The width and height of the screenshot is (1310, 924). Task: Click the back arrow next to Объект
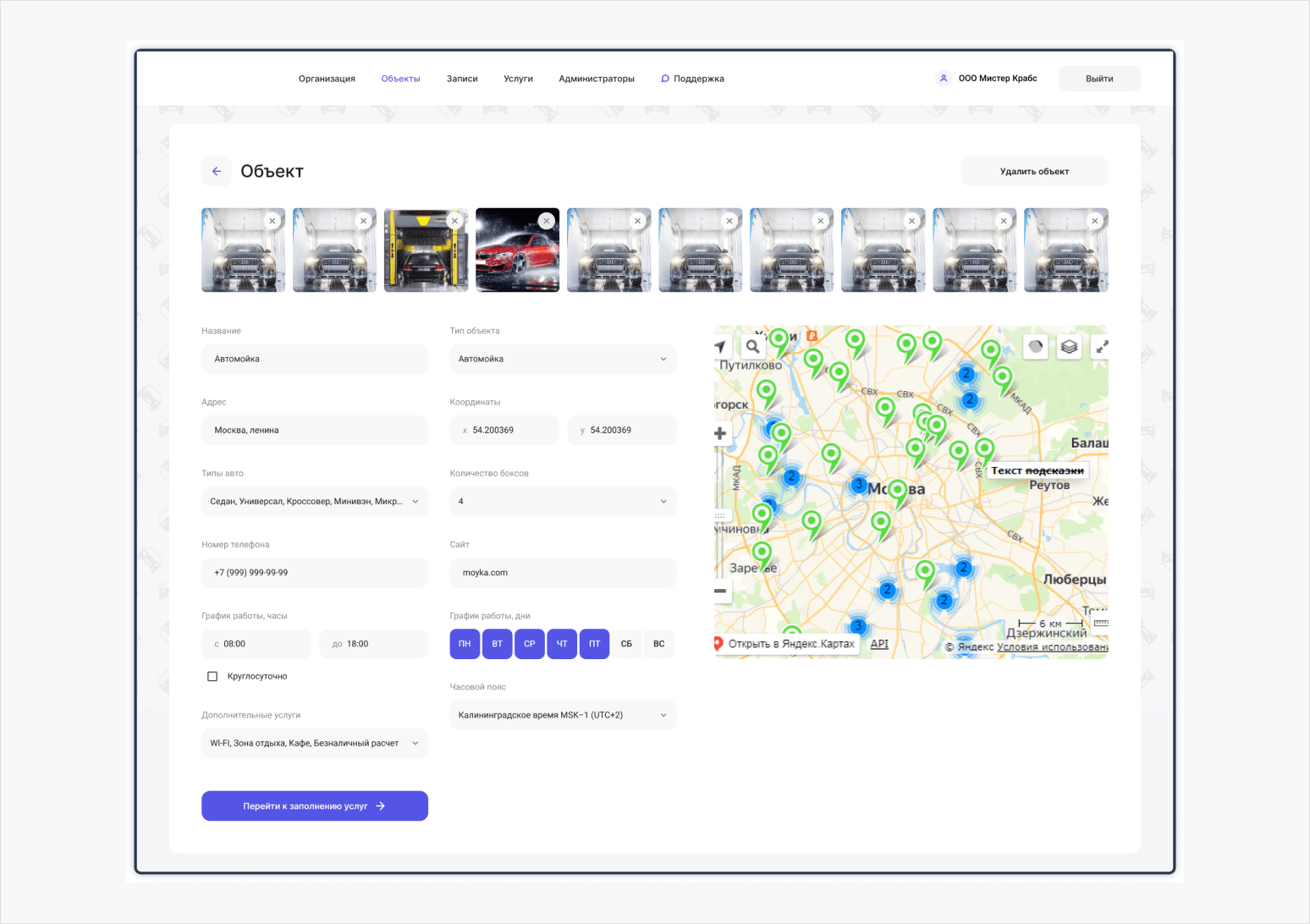pyautogui.click(x=217, y=171)
